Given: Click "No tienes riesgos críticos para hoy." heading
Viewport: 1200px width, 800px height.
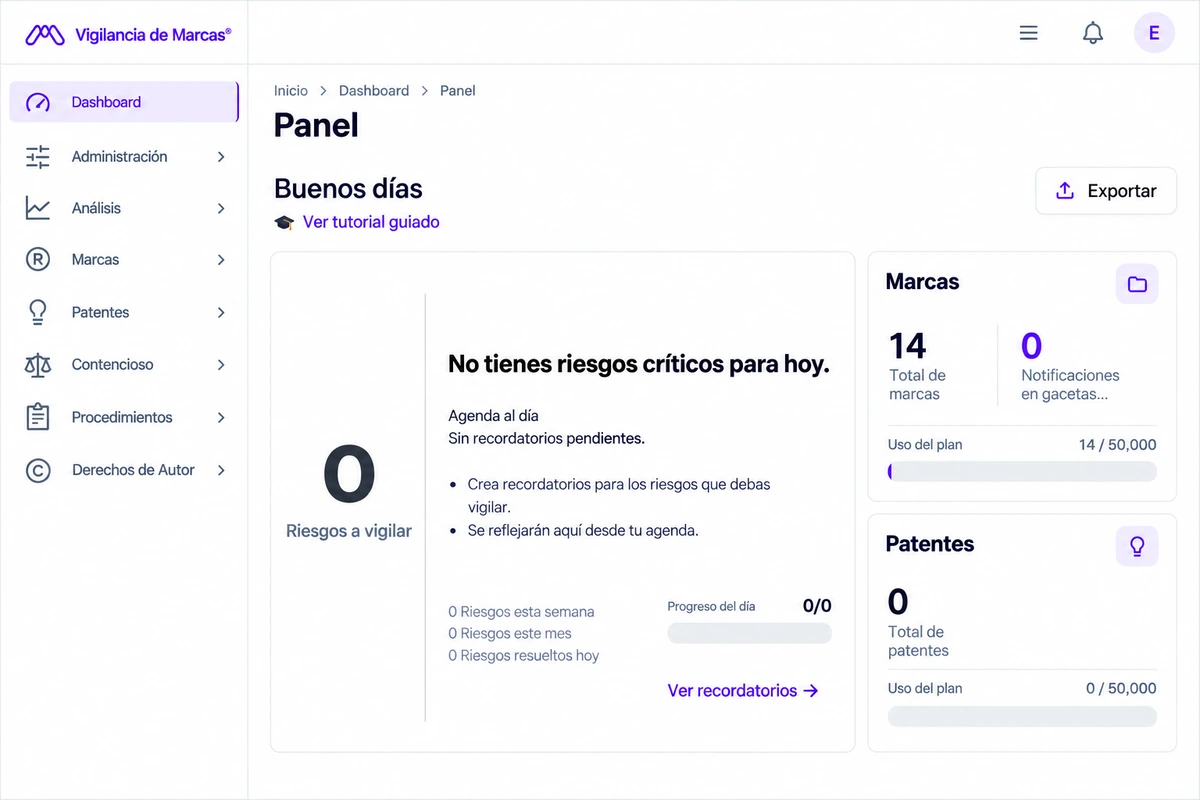Looking at the screenshot, I should tap(639, 364).
